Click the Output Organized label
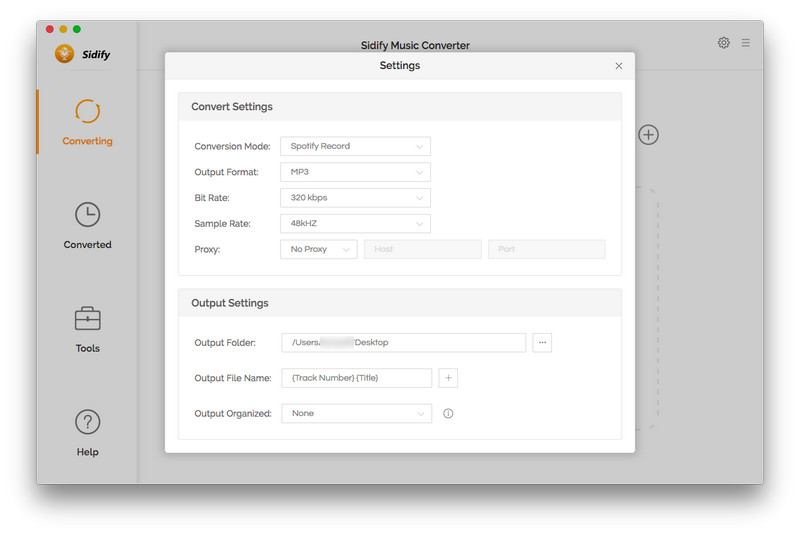This screenshot has width=800, height=536. [233, 414]
